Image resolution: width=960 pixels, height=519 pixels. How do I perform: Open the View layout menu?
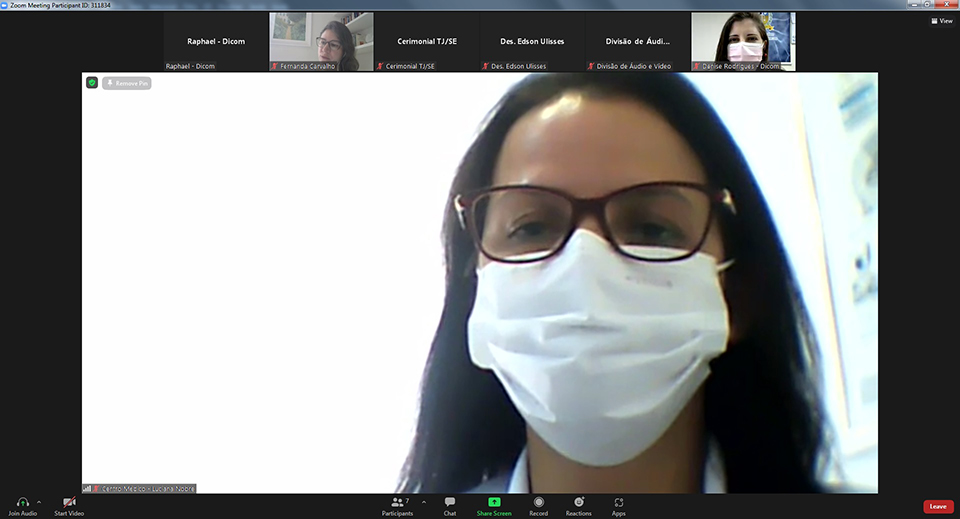click(x=941, y=20)
